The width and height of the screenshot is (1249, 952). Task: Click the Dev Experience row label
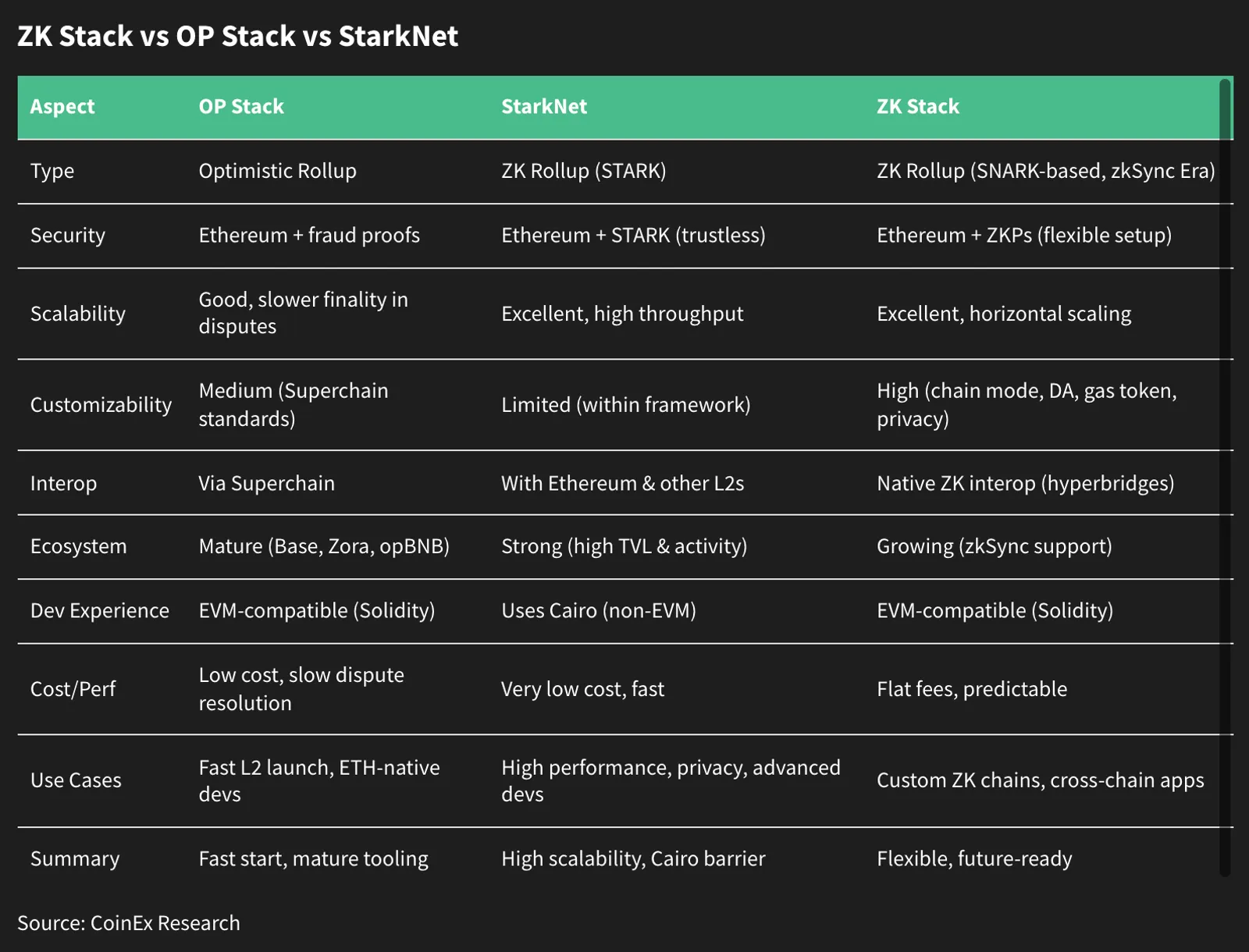tap(100, 611)
